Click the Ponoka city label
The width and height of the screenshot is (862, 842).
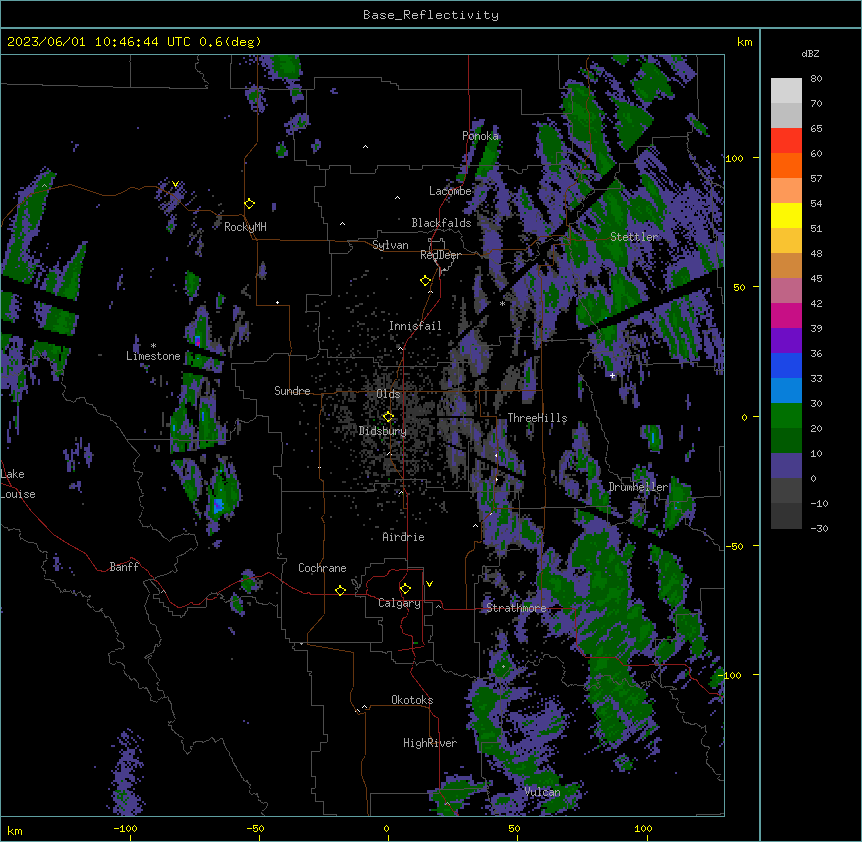click(480, 136)
